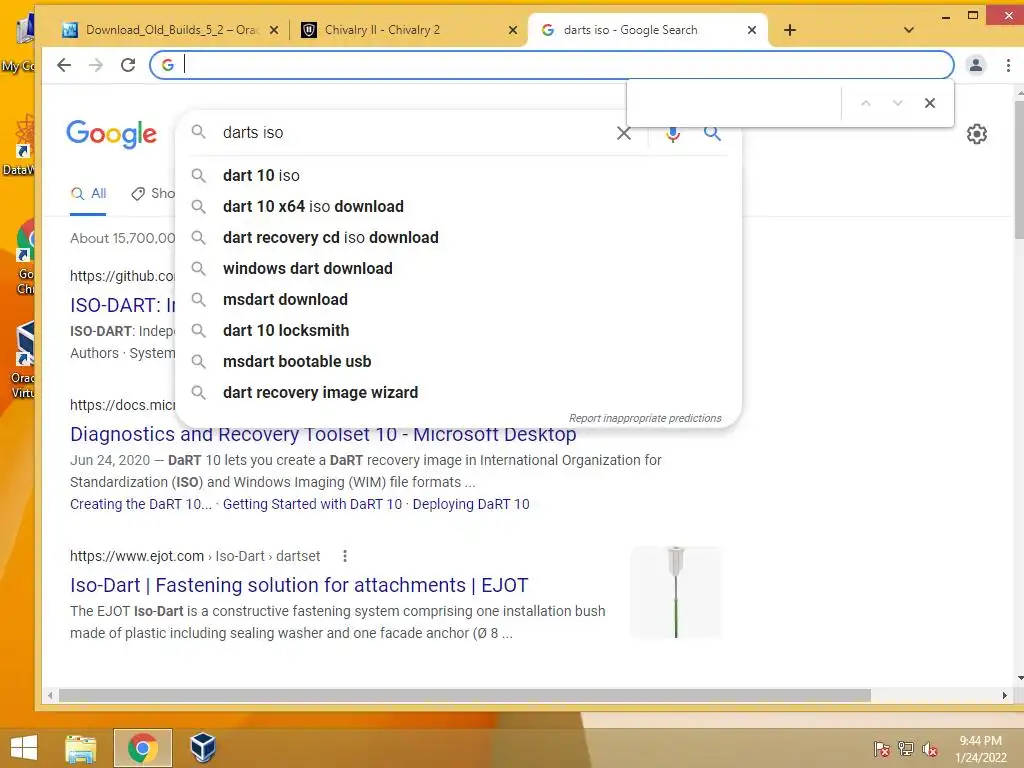Screen dimensions: 1024x768
Task: Close the find-in-page bar
Action: click(929, 103)
